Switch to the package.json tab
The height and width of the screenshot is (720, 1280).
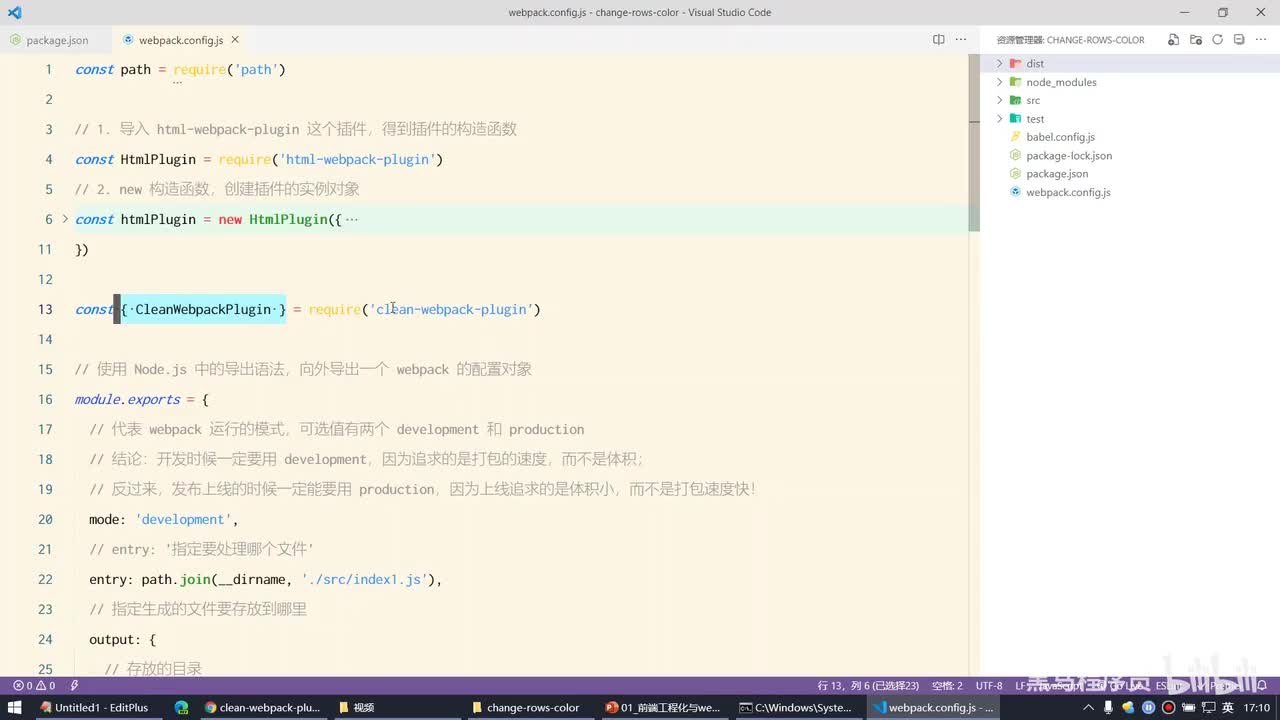[57, 40]
